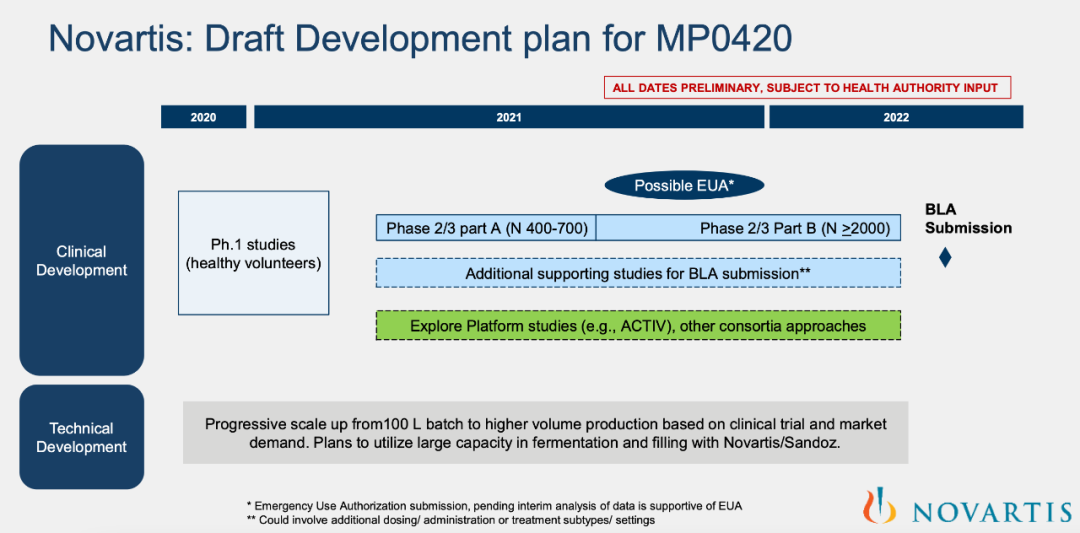Click the slide title mentioning MP0420

pos(420,40)
